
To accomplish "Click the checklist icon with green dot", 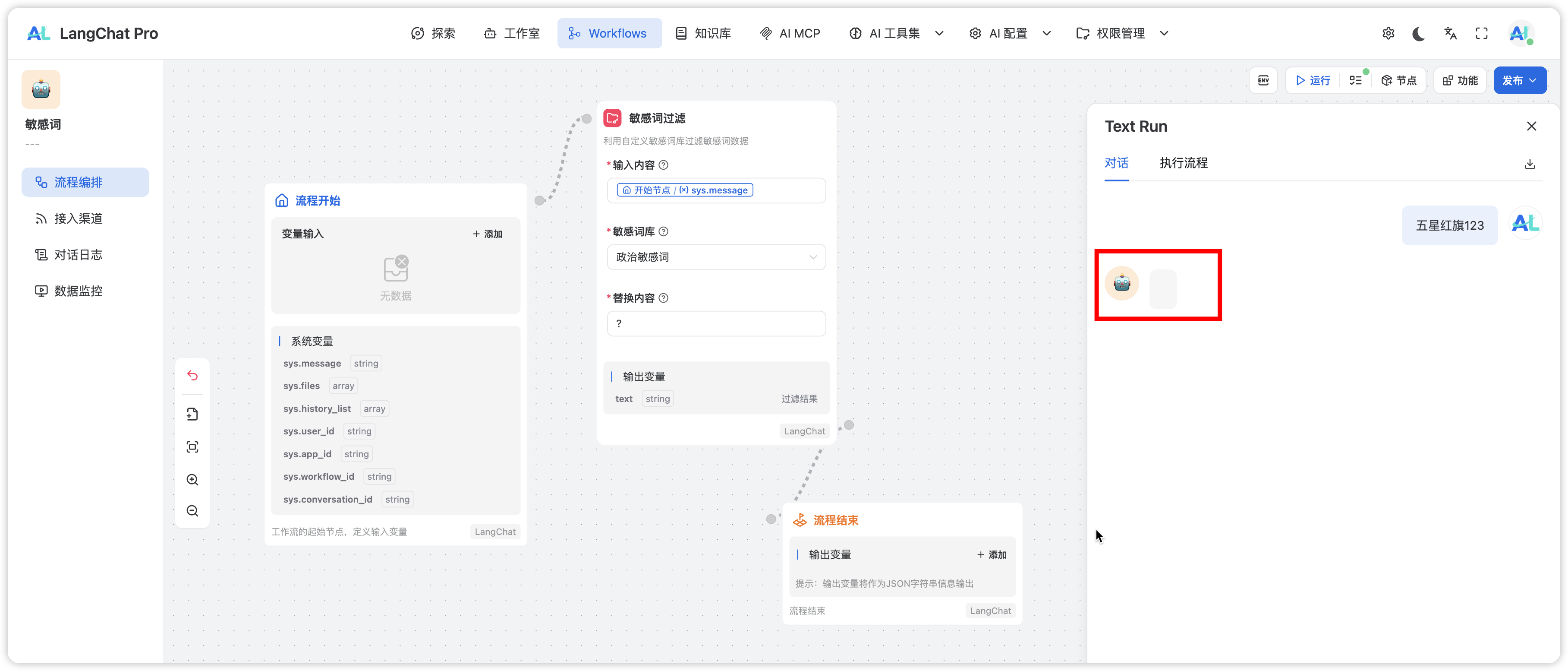I will tap(1356, 80).
